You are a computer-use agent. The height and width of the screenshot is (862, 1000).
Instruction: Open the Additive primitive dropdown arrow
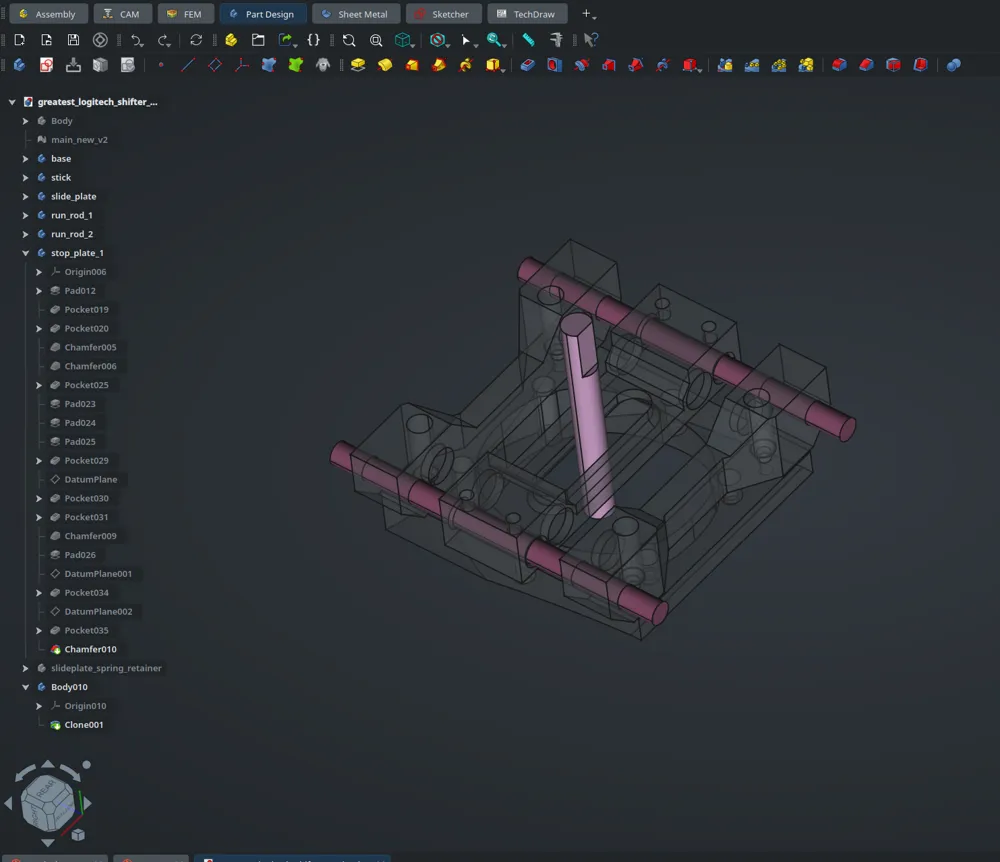[503, 70]
